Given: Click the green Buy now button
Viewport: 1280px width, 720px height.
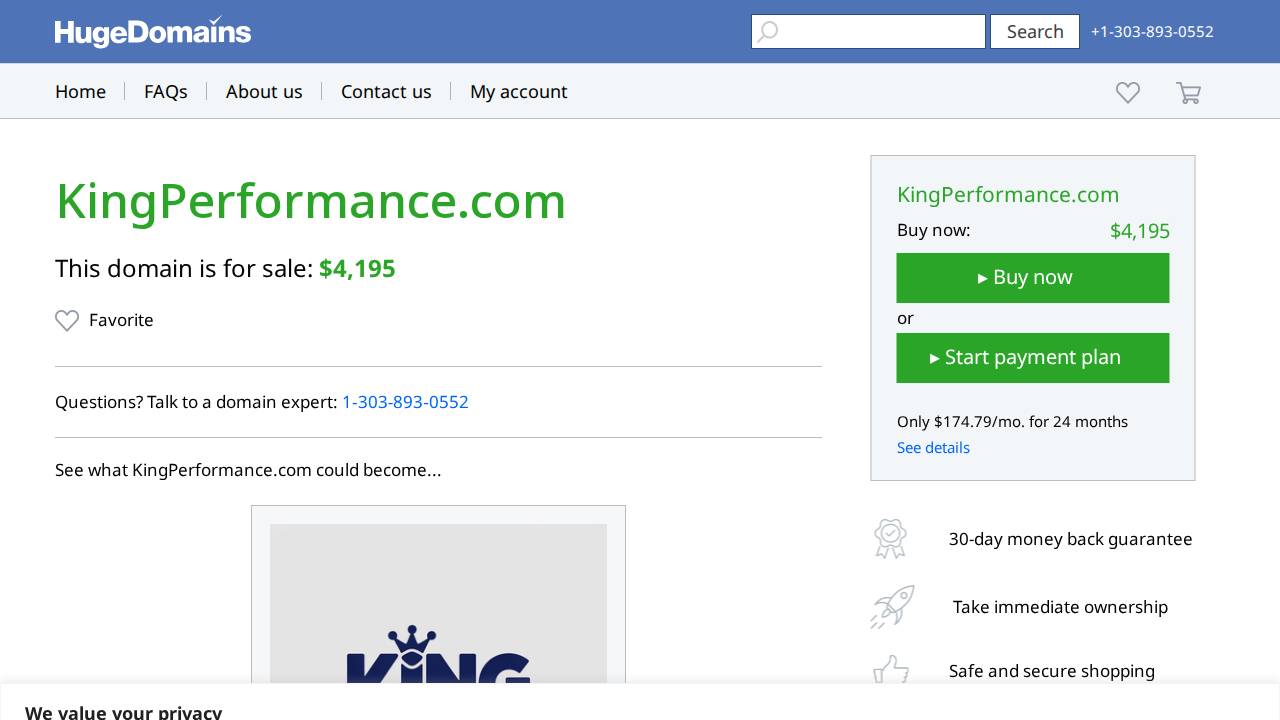Looking at the screenshot, I should point(1033,278).
